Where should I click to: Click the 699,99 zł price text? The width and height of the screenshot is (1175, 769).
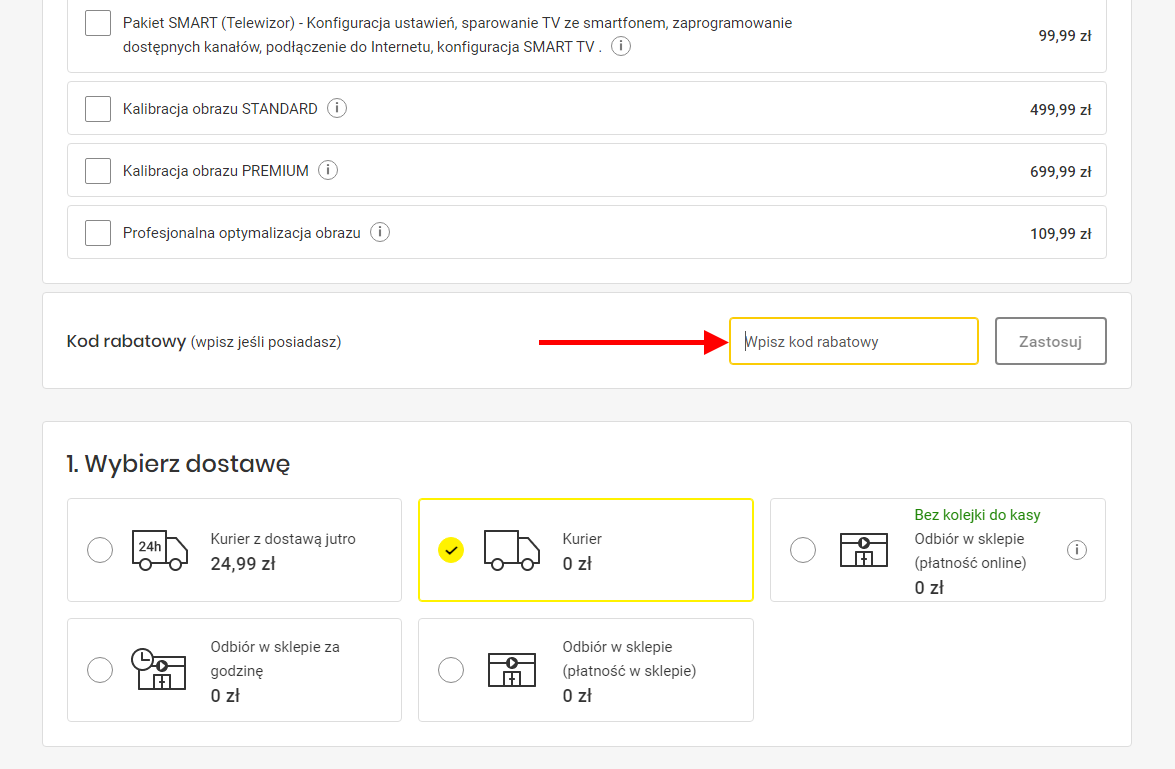click(1060, 172)
